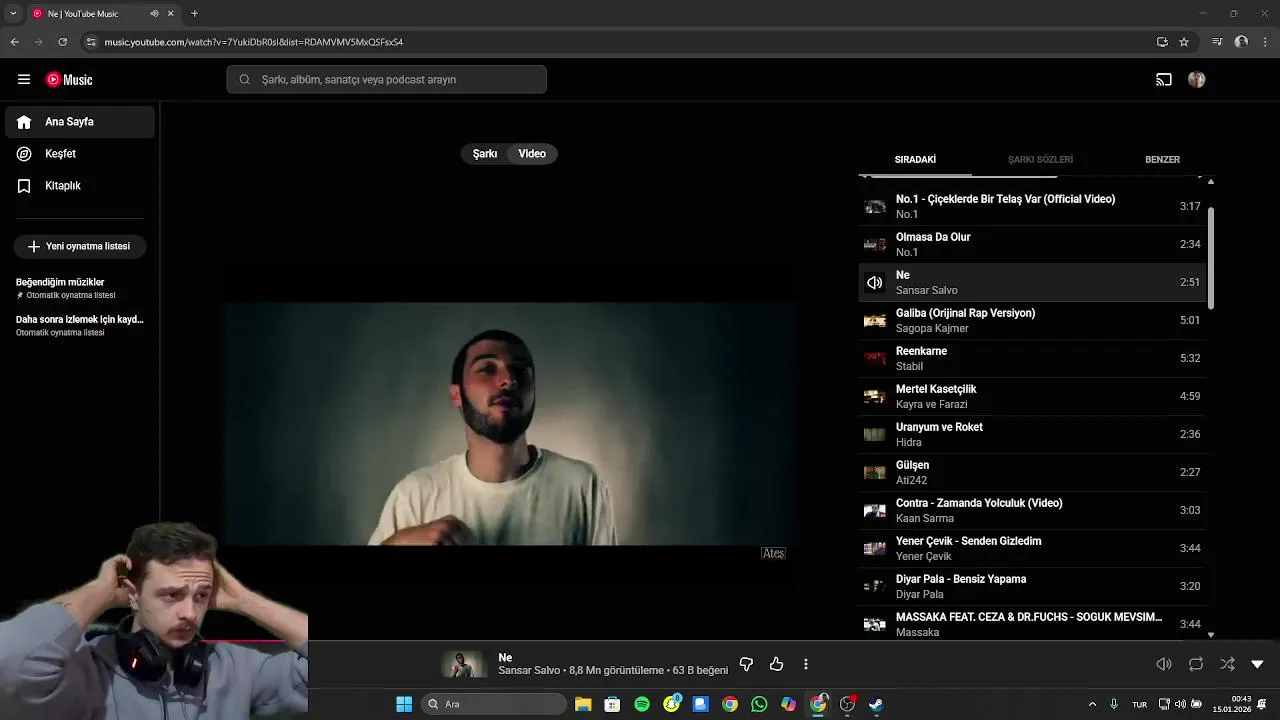
Task: Collapse the player page with arrow
Action: [1258, 664]
